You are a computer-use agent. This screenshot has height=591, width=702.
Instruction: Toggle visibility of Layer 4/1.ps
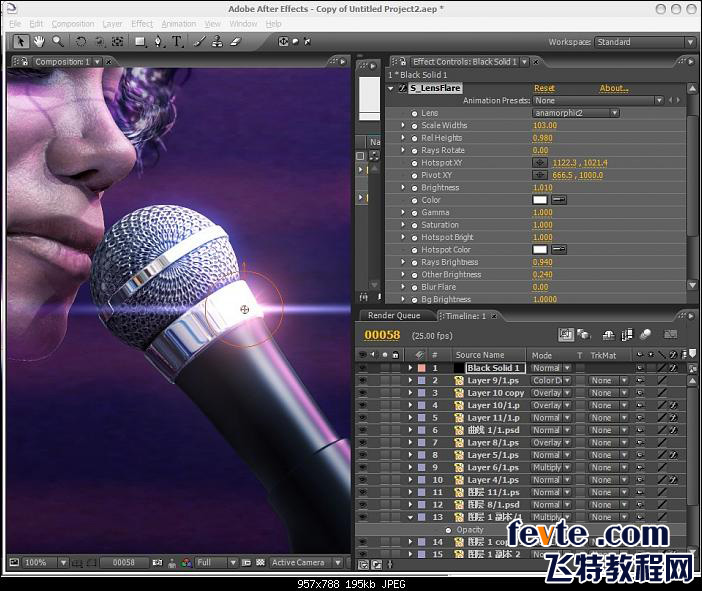pyautogui.click(x=363, y=480)
